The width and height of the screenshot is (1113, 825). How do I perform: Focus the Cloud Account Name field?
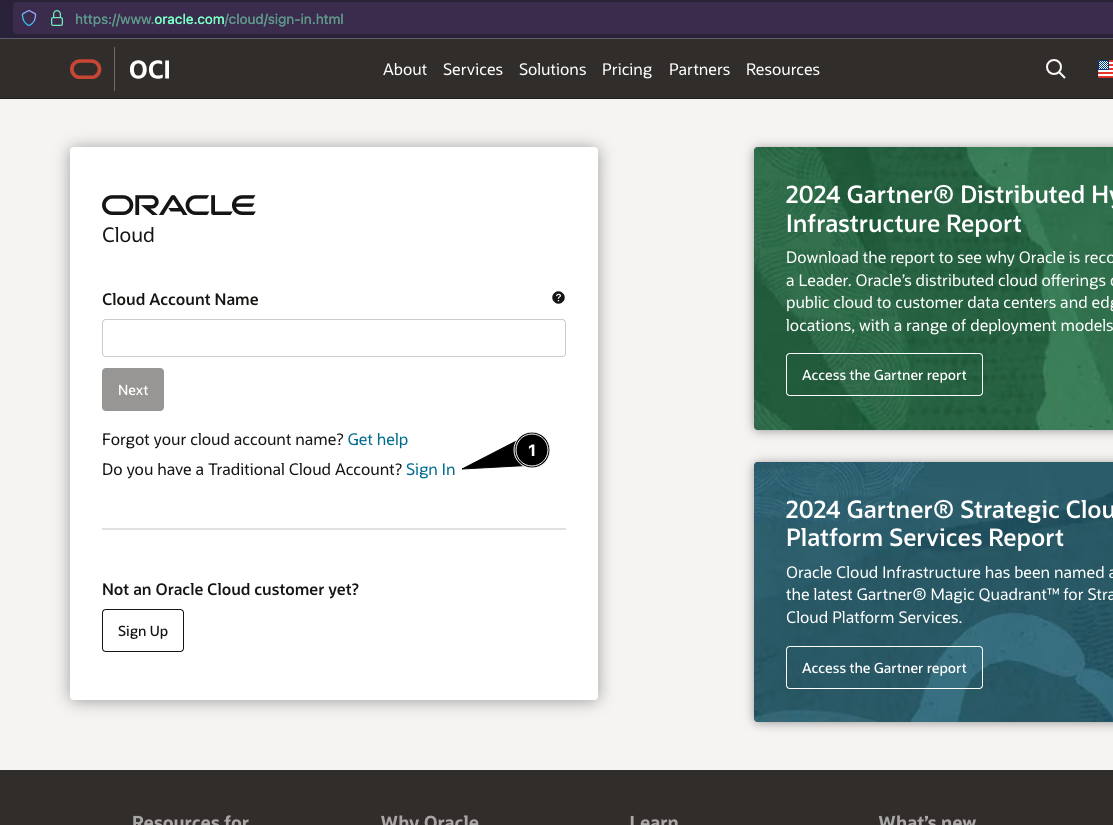point(334,338)
